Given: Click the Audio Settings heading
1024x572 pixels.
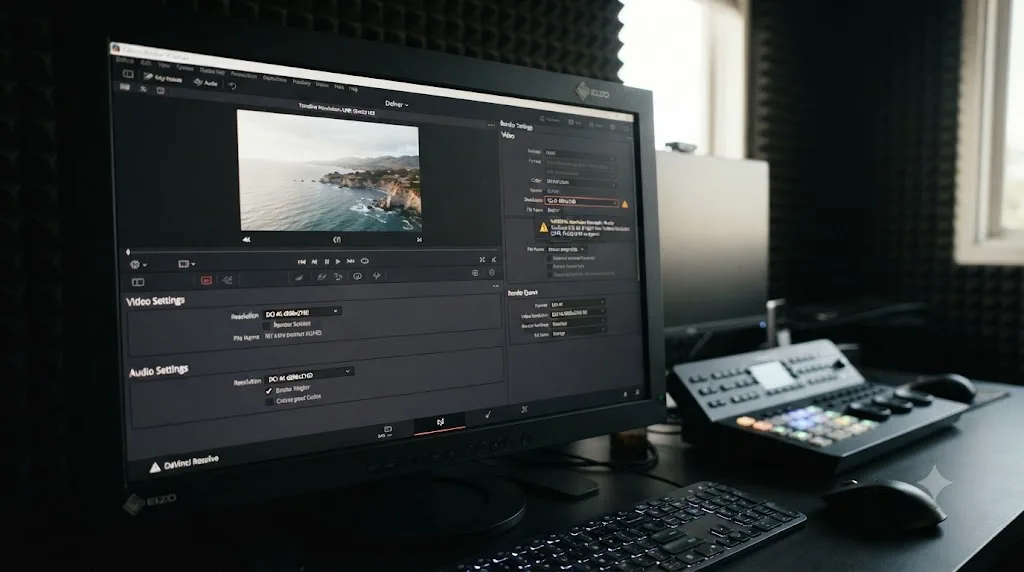Looking at the screenshot, I should click(159, 371).
